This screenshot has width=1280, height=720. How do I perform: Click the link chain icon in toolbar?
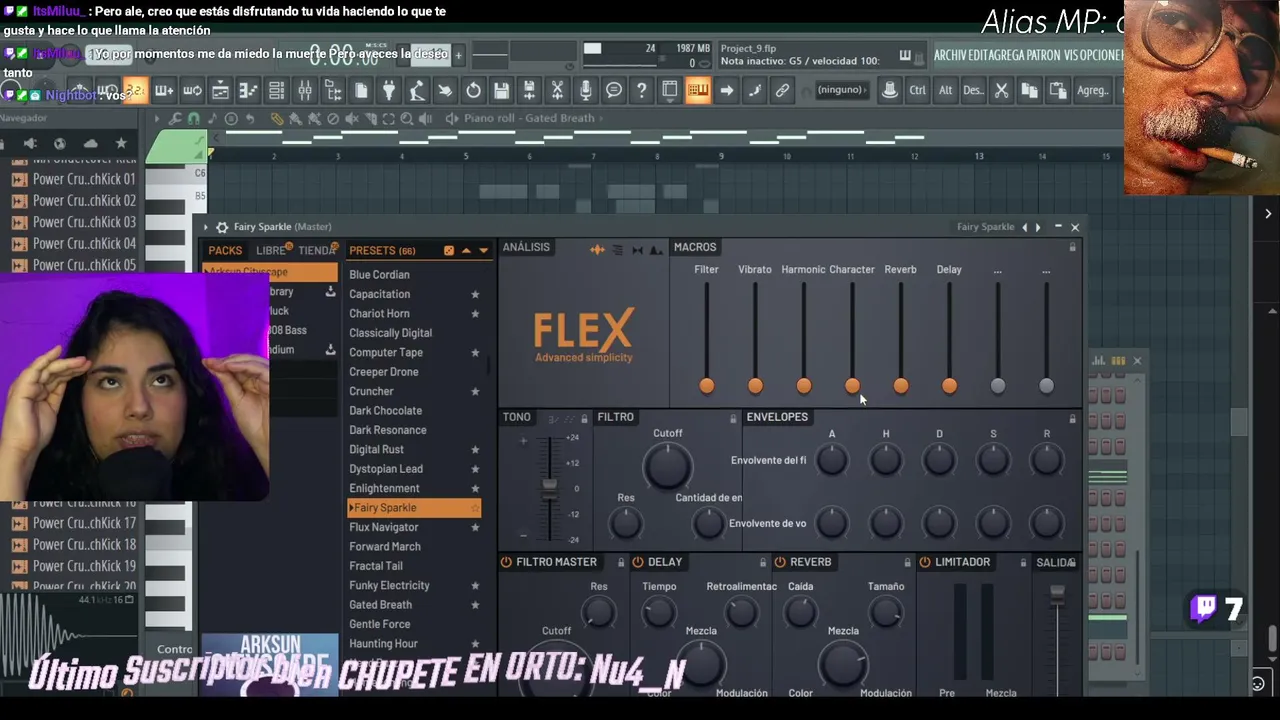pos(782,91)
